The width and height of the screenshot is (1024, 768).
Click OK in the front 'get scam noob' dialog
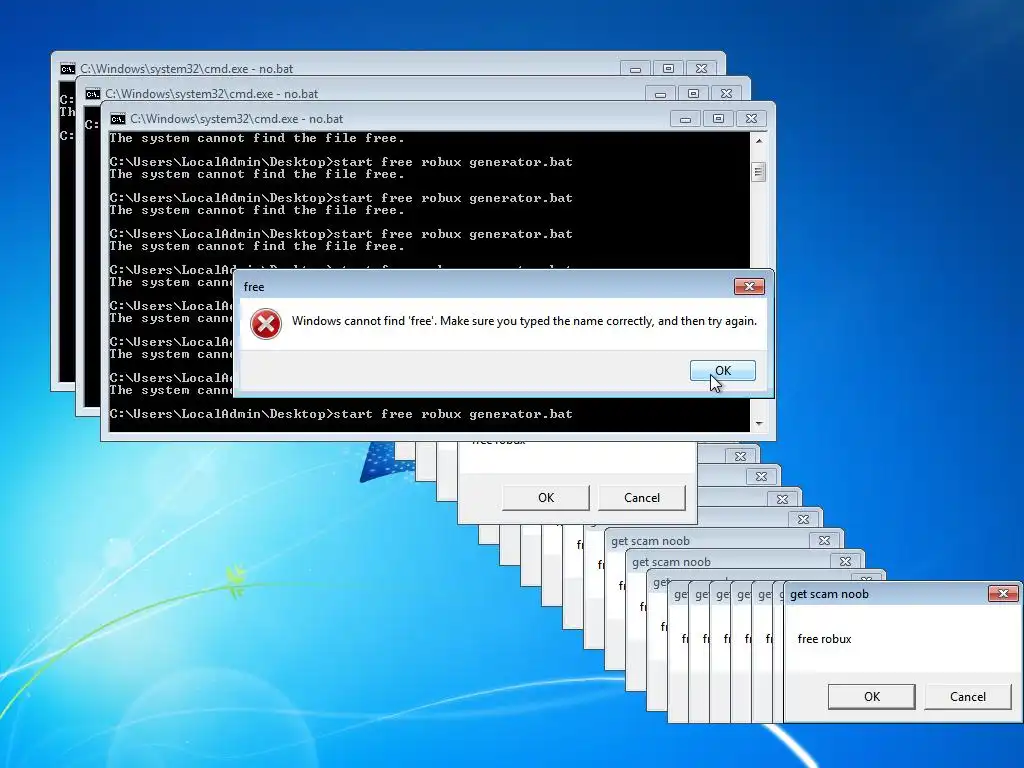tap(871, 696)
